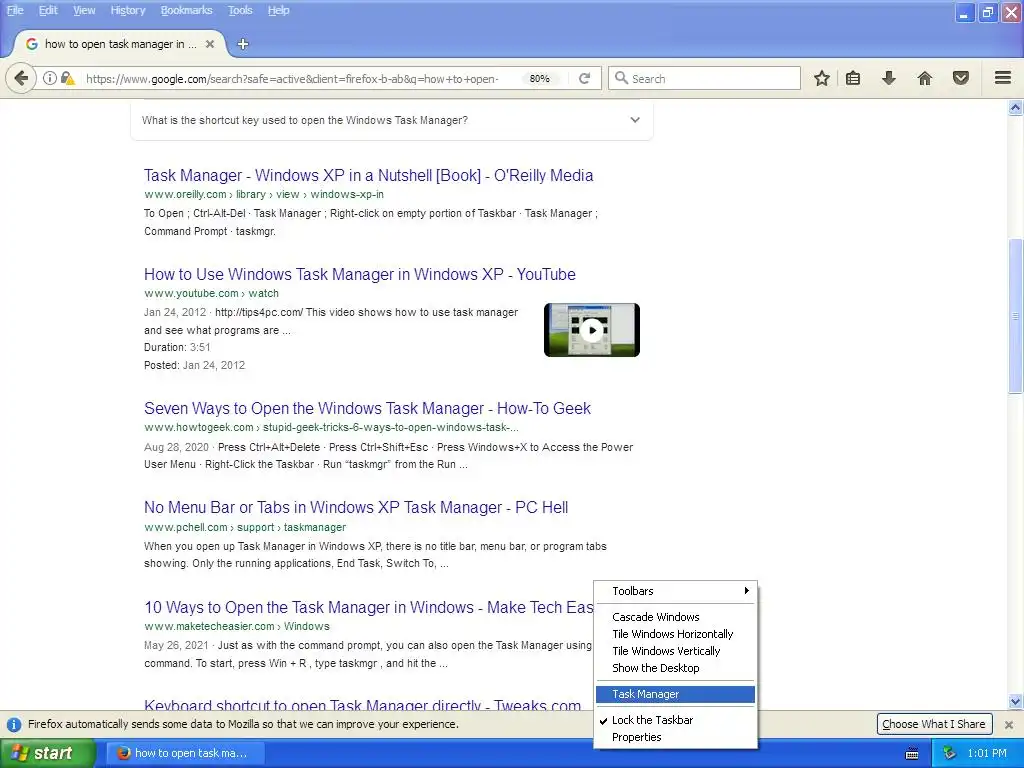Click Firefox taskbar button
Viewport: 1024px width, 768px height.
(185, 754)
